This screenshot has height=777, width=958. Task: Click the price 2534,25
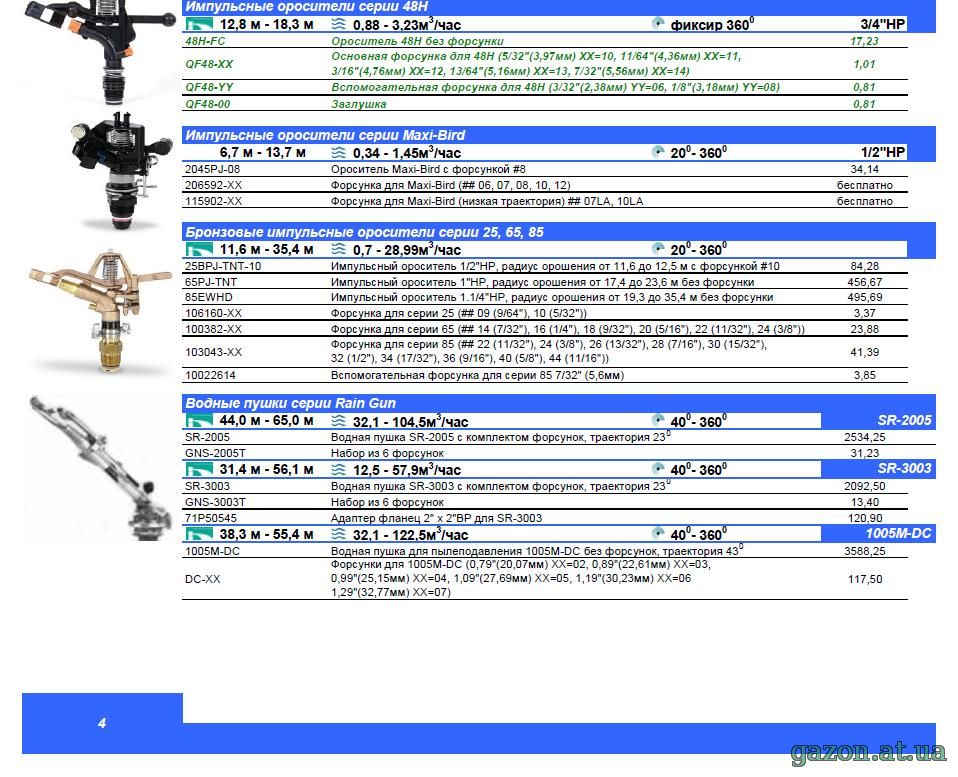click(x=865, y=437)
